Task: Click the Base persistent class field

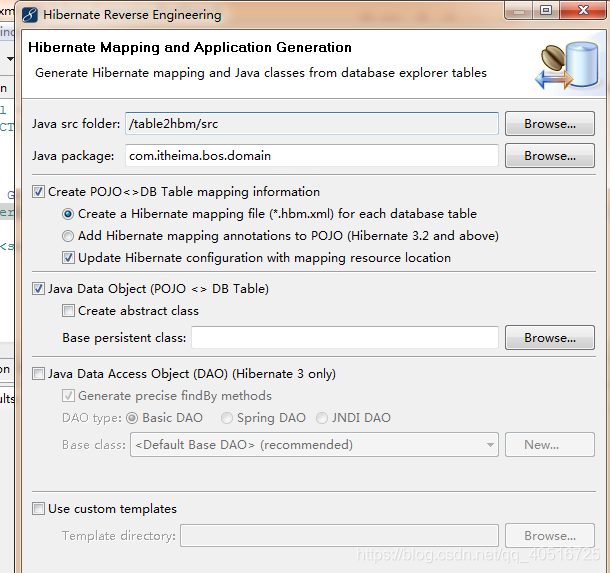Action: [x=345, y=338]
